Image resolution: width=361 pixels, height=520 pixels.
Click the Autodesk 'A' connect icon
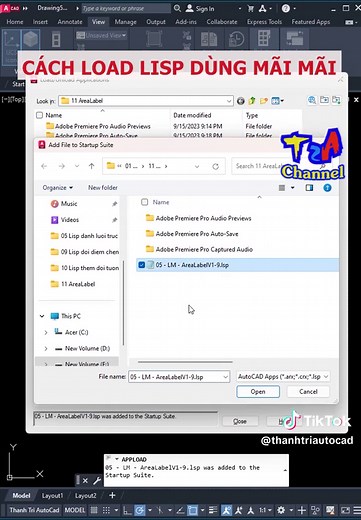263,9
